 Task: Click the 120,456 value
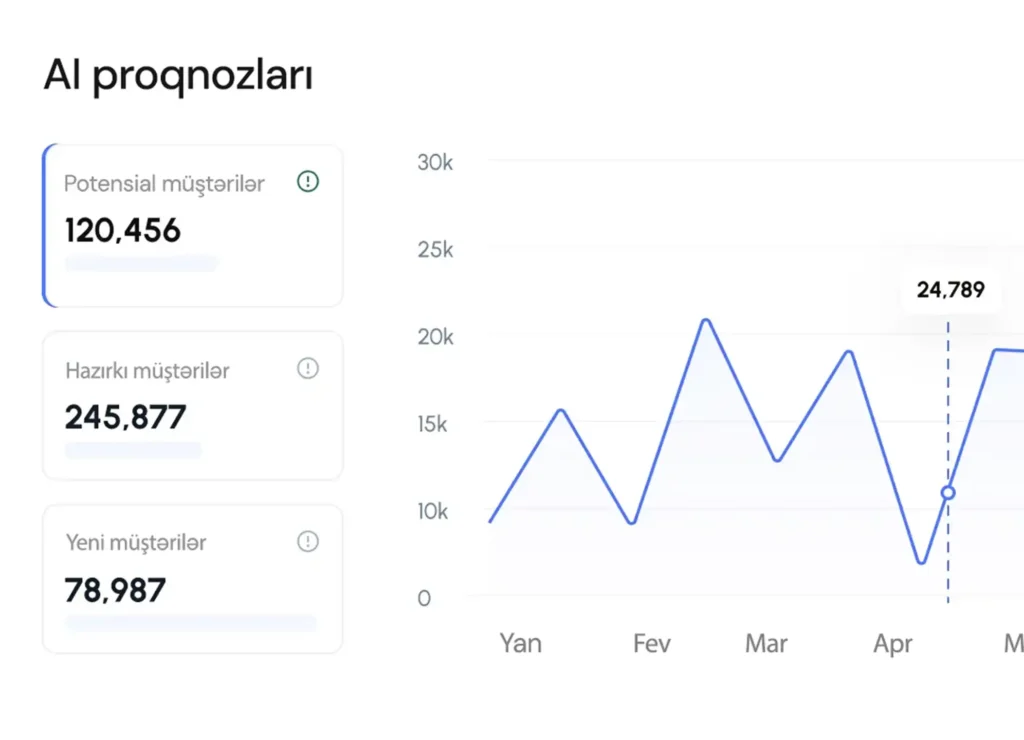coord(123,231)
